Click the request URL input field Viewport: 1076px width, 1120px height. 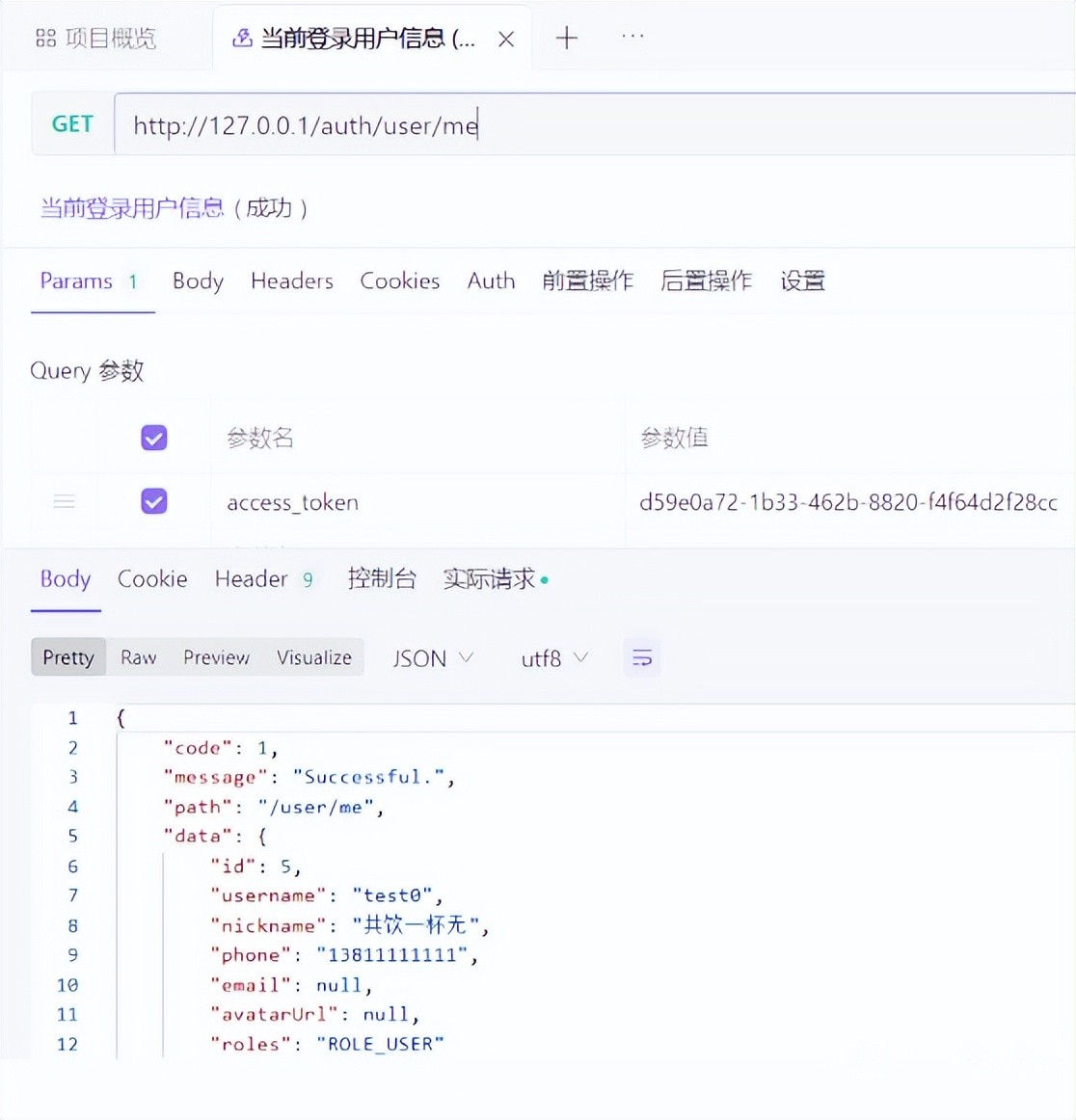point(578,125)
